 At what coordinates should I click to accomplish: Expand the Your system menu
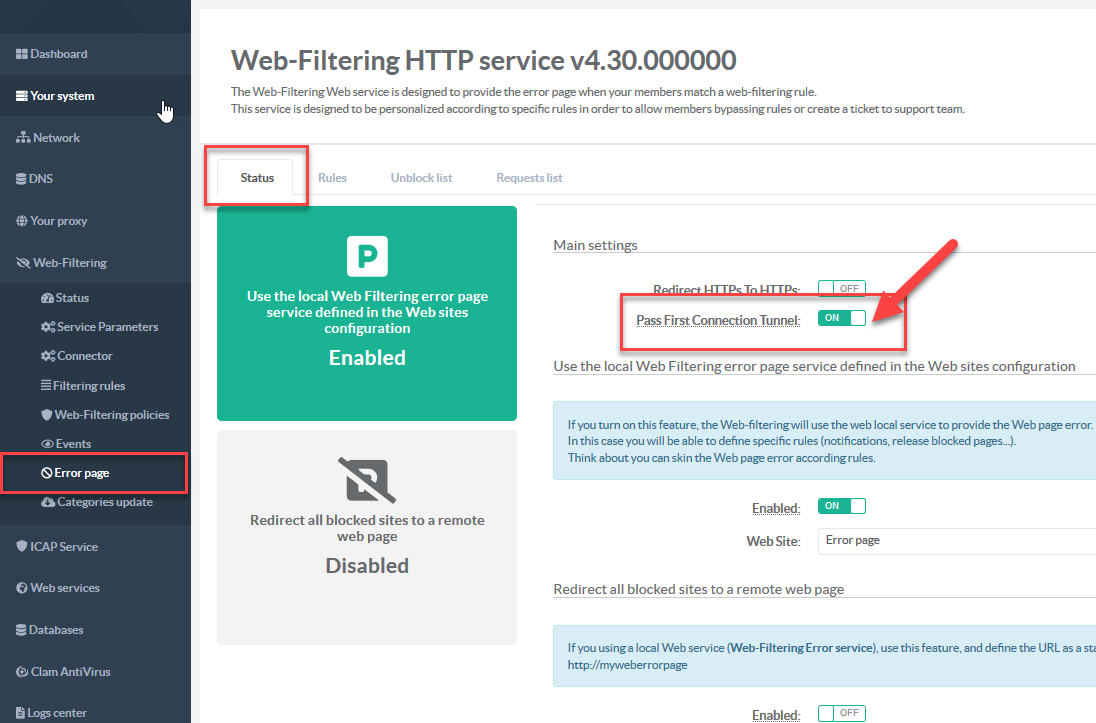62,96
